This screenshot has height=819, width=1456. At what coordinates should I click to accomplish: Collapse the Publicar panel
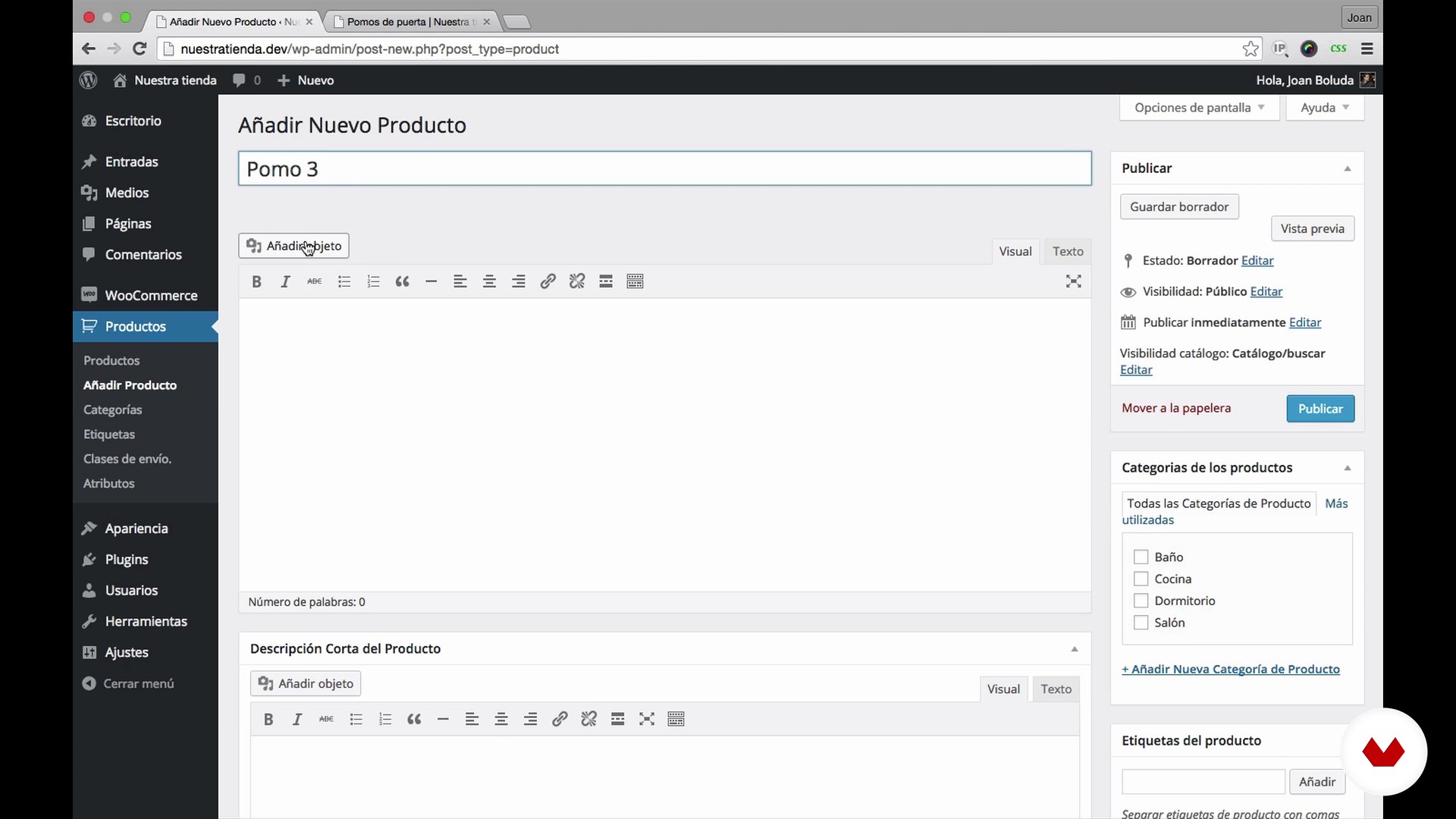(1348, 168)
